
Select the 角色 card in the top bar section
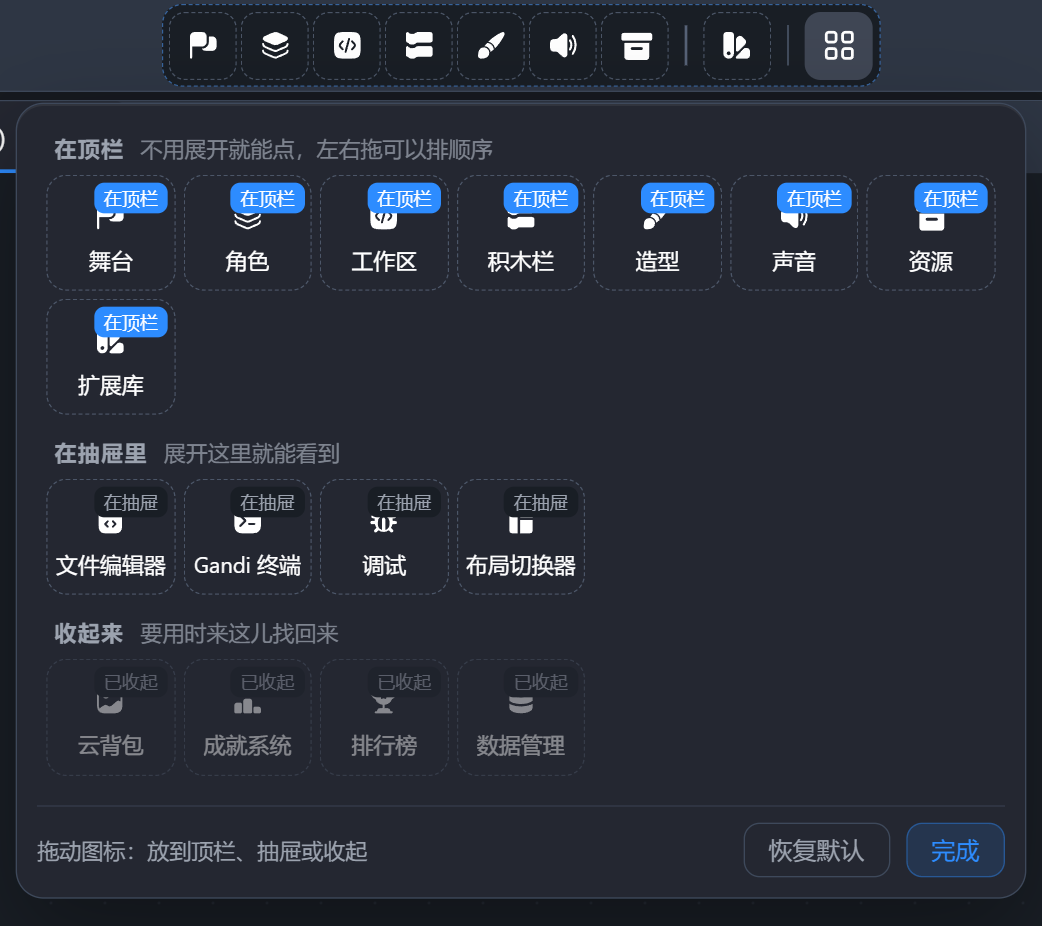point(247,233)
